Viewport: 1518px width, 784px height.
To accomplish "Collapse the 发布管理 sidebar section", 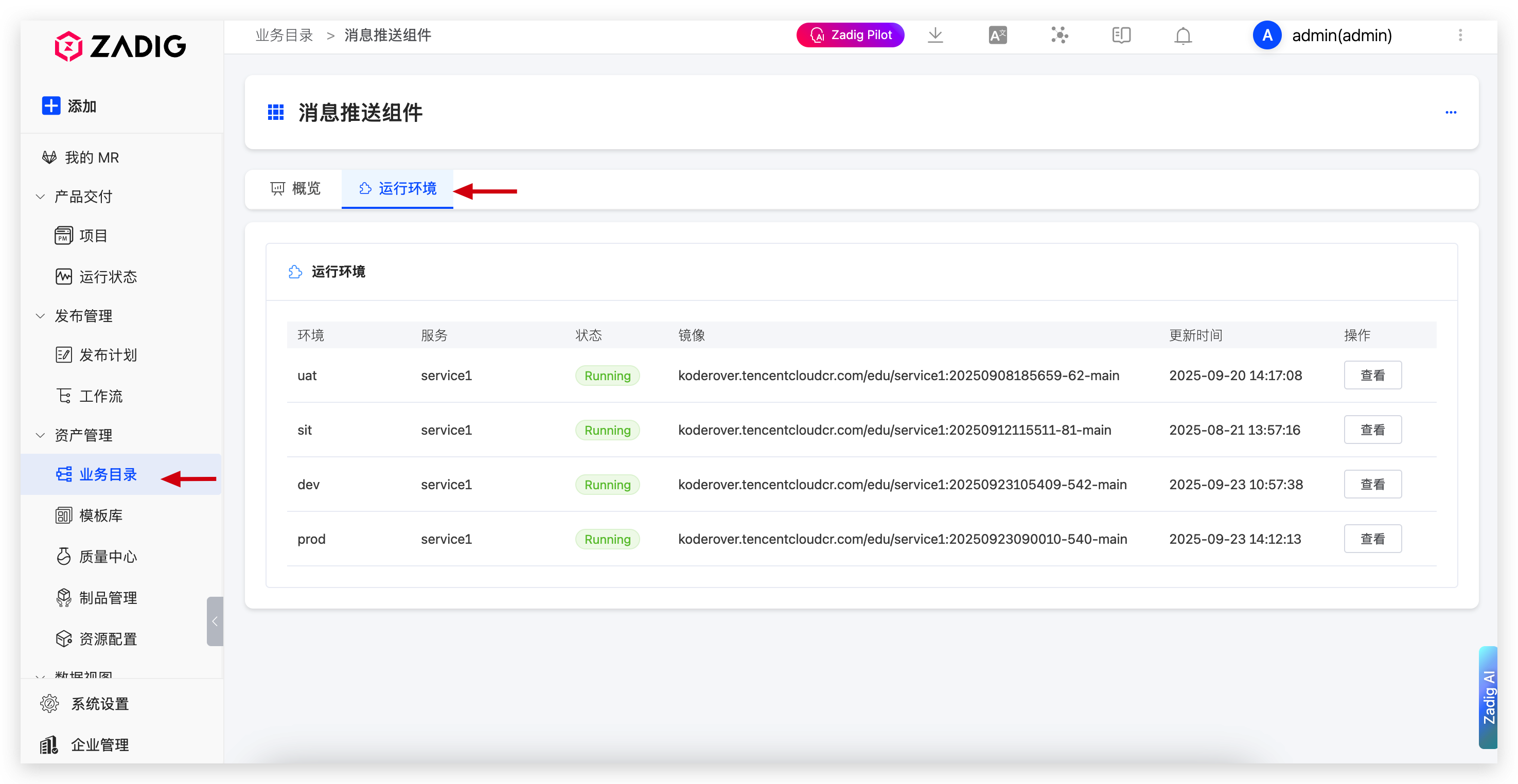I will click(x=41, y=316).
